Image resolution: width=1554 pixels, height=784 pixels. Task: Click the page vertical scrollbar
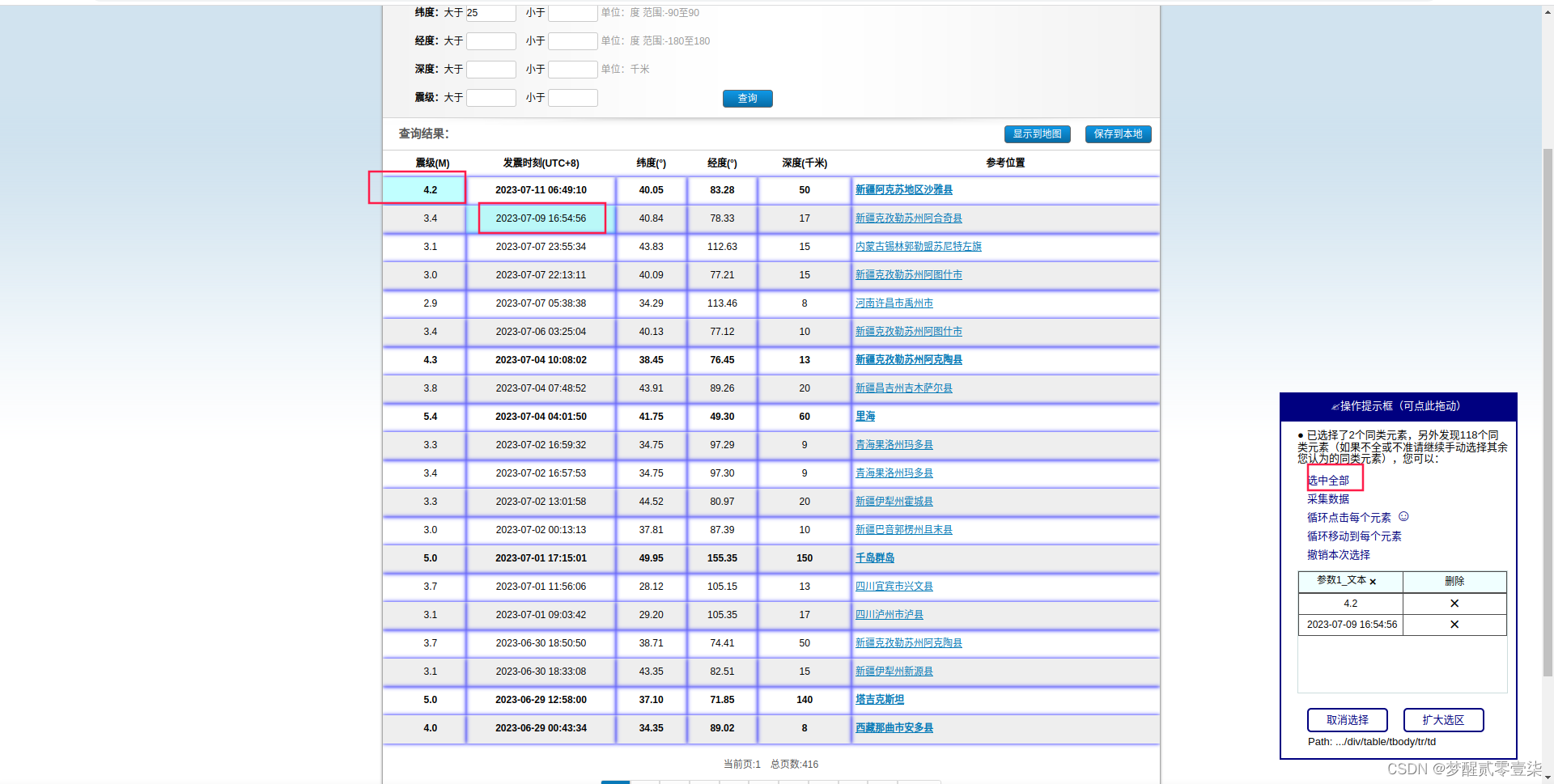tap(1548, 413)
